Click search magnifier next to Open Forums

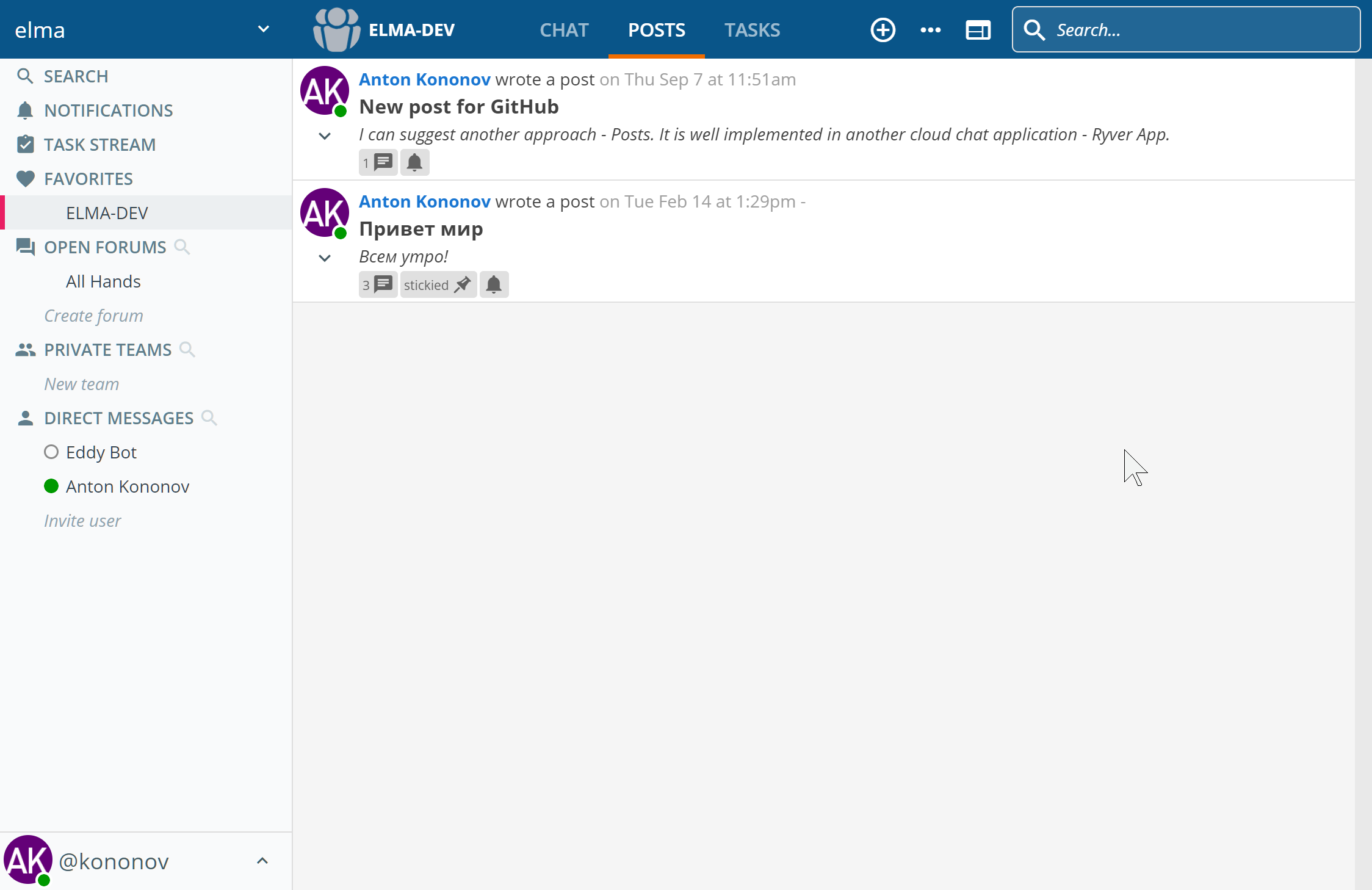pos(182,247)
